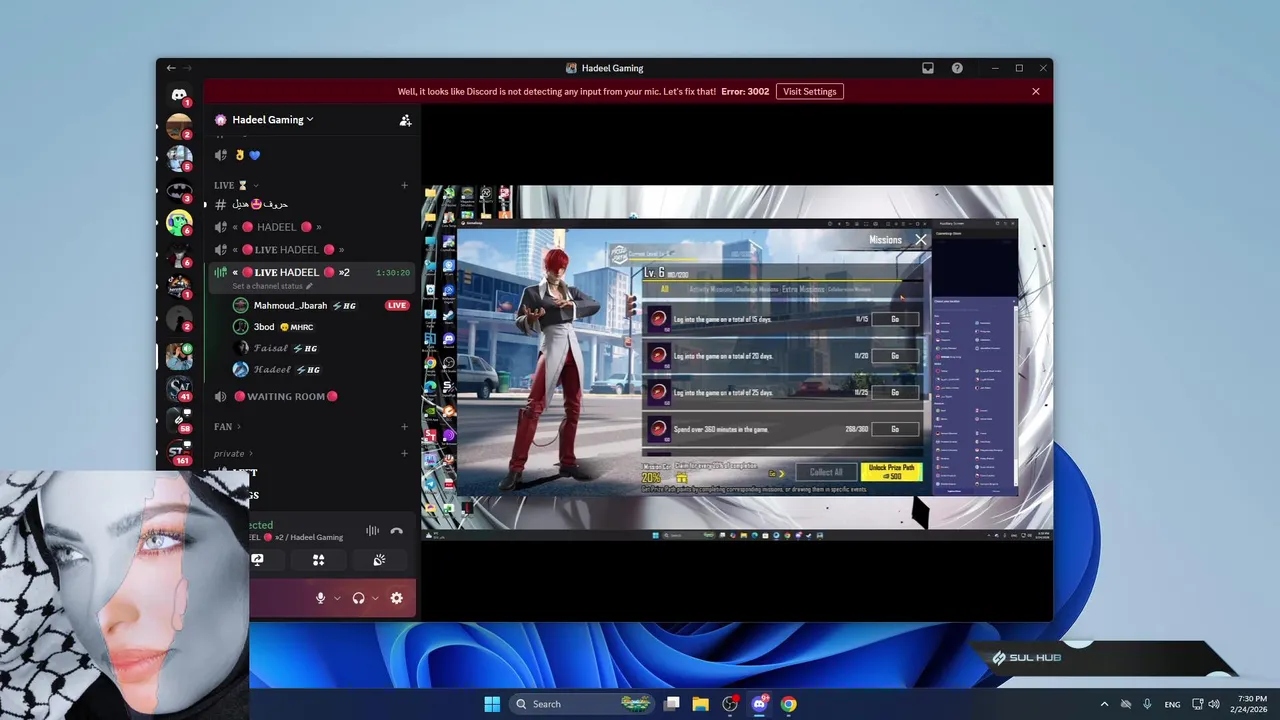Click Visit Settings in the error banner
1280x720 pixels.
tap(809, 91)
